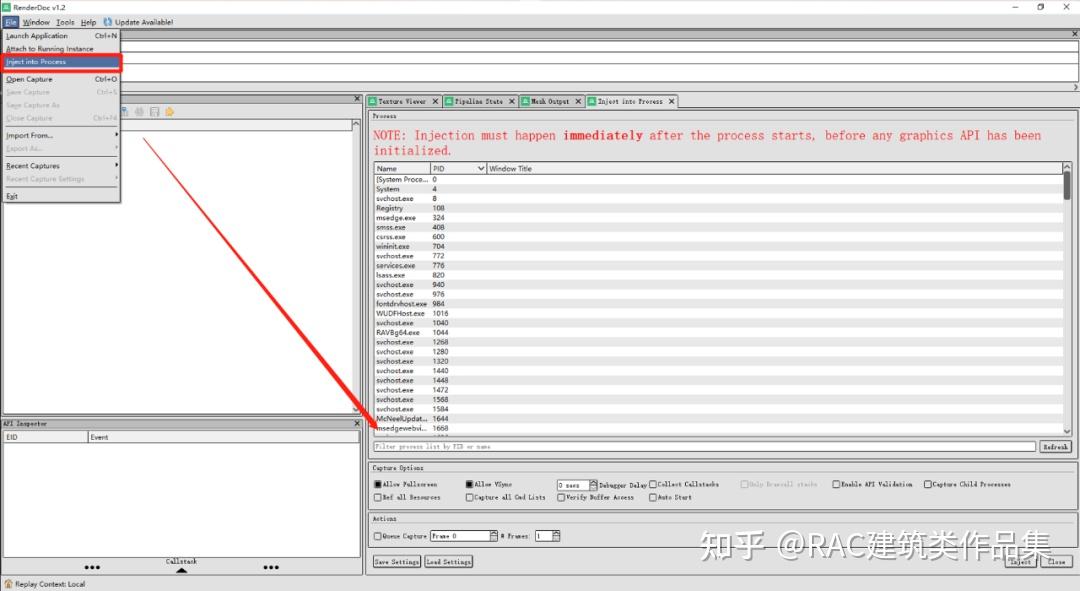The width and height of the screenshot is (1080, 591).
Task: Adjust the number of Frames spinner
Action: coord(556,536)
